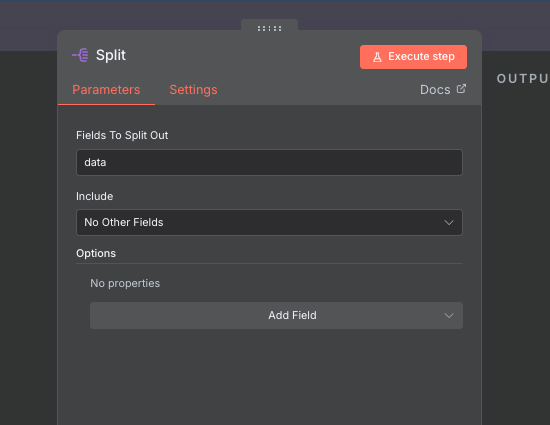
Task: Open the Include dropdown showing No Other Fields
Action: point(269,222)
